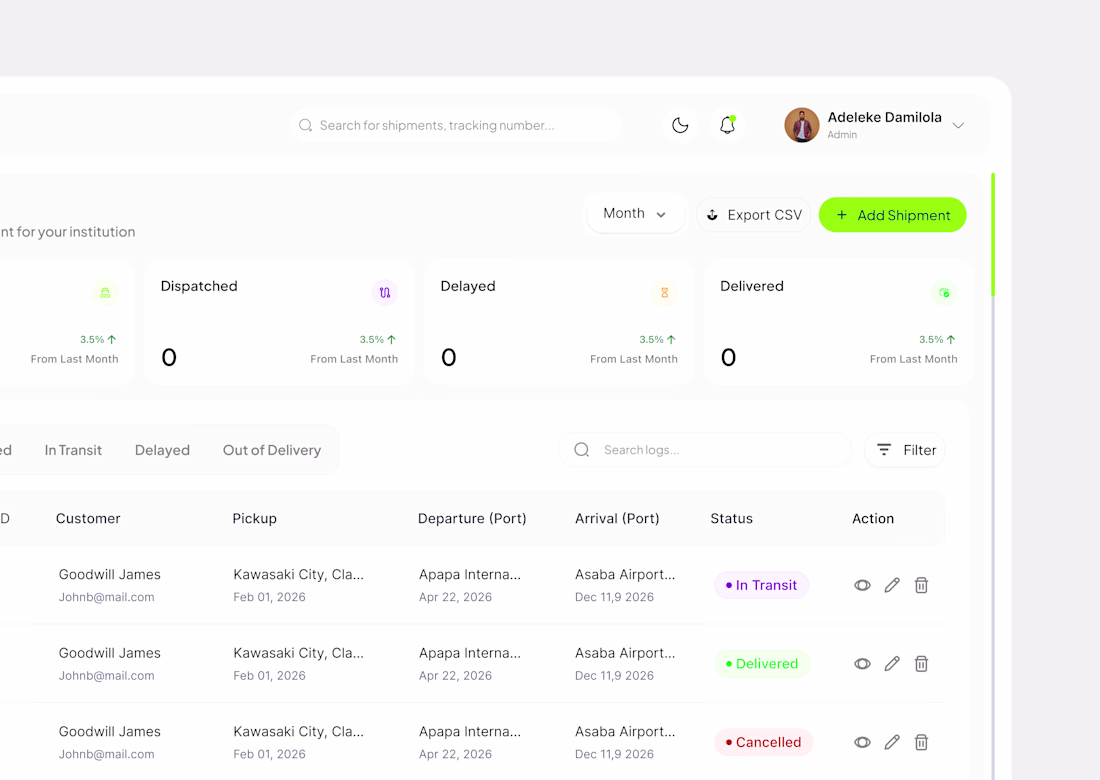The height and width of the screenshot is (780, 1100).
Task: Open the Filter options
Action: 905,450
